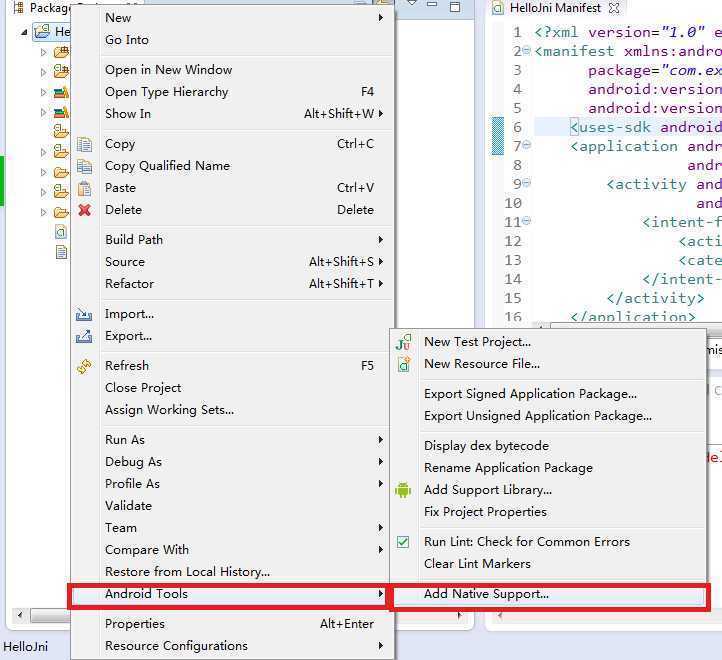Viewport: 722px width, 660px height.
Task: Click the HelloJni Manifest editor tab icon
Action: pos(498,8)
